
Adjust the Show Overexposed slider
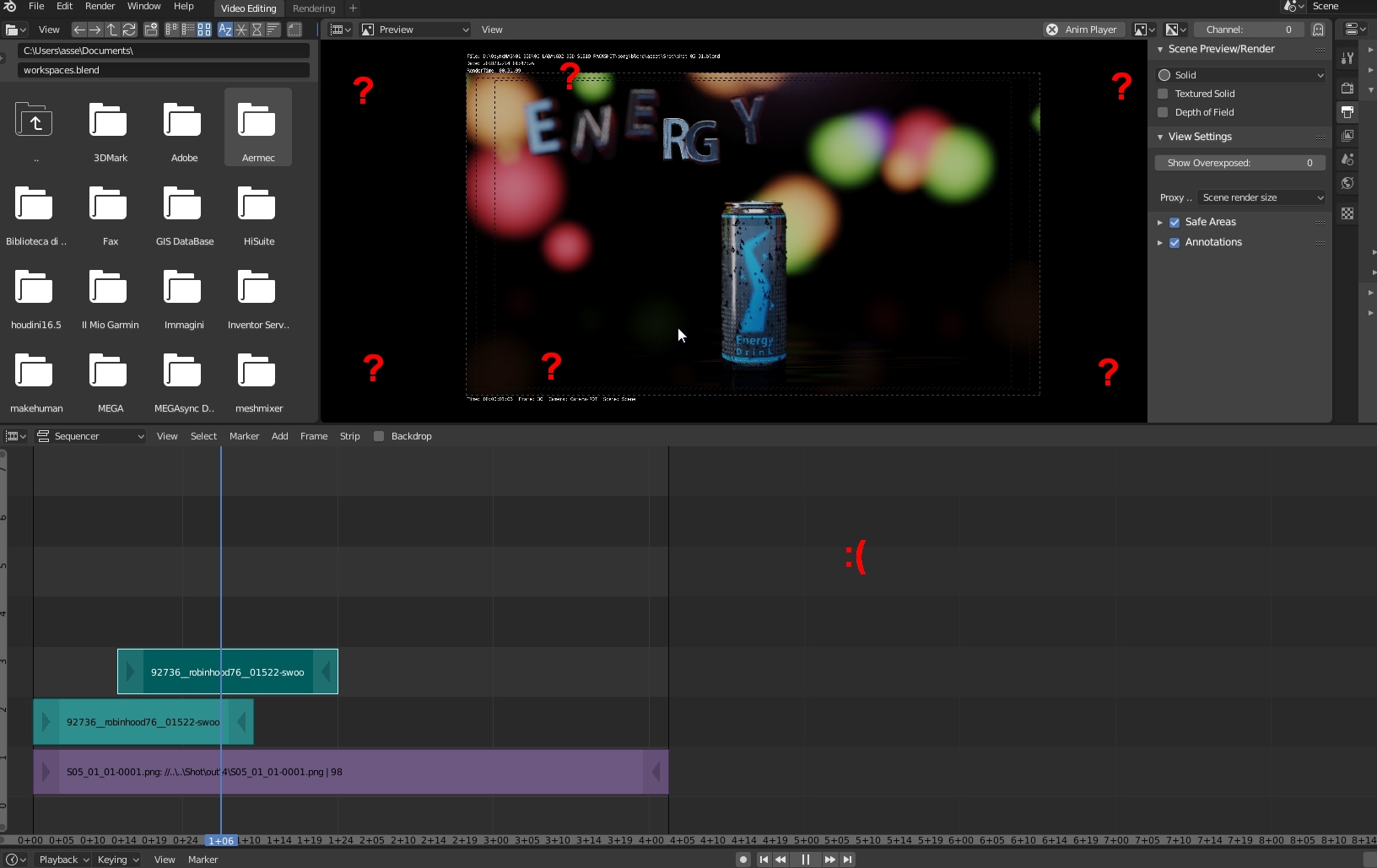point(1240,163)
